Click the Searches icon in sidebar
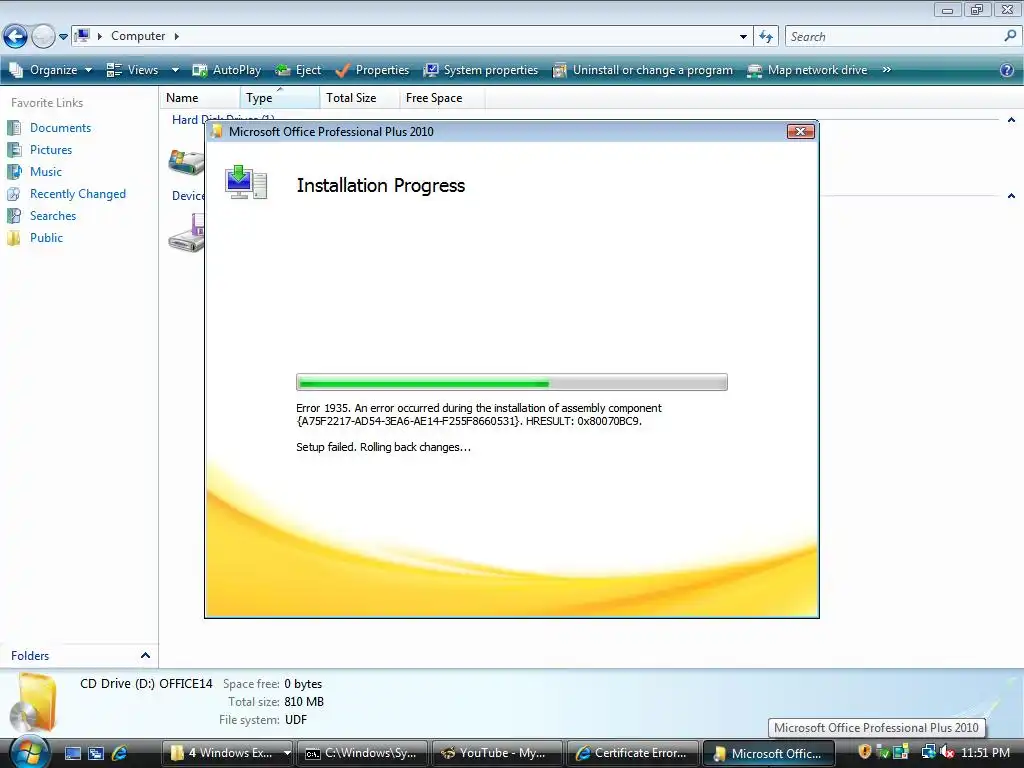The width and height of the screenshot is (1024, 768). [x=14, y=216]
